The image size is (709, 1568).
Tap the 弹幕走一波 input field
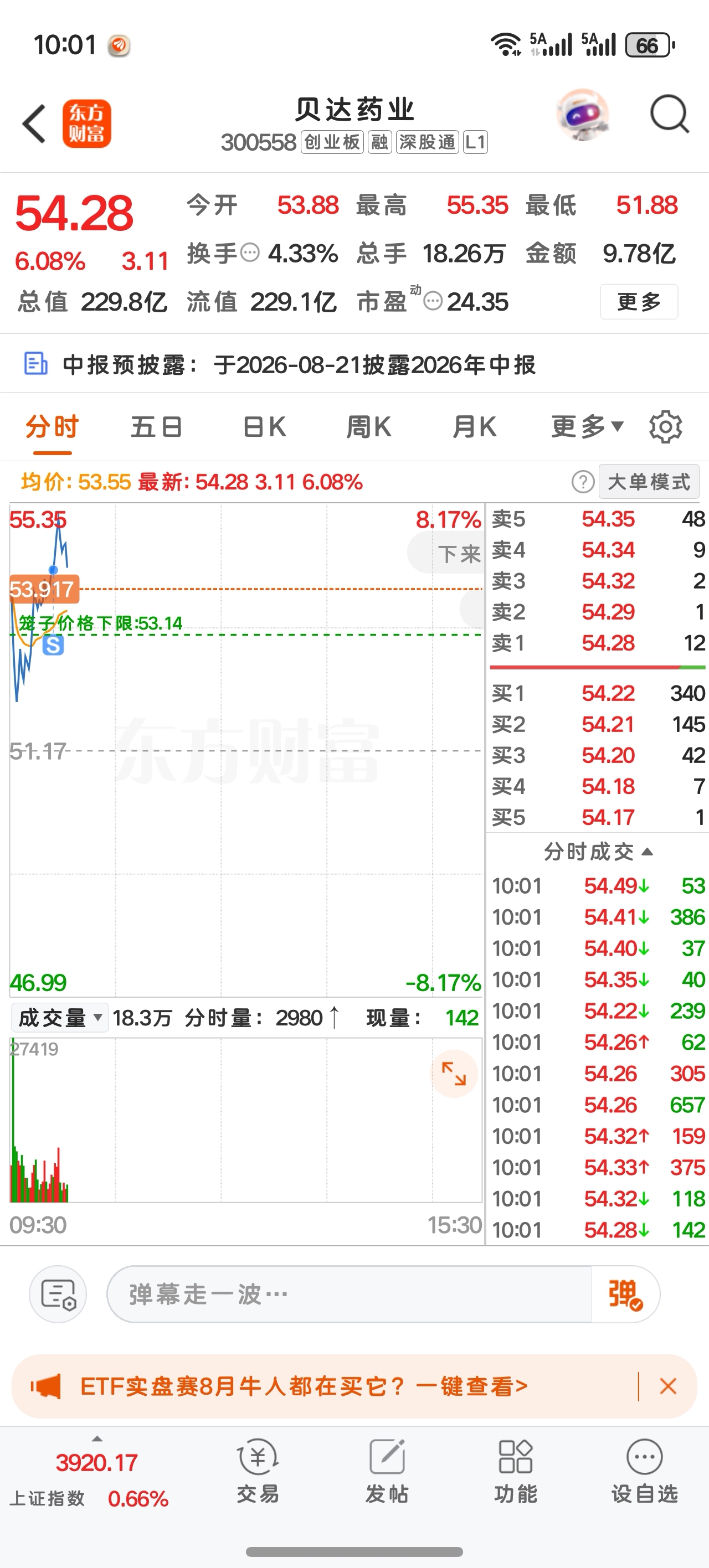[x=349, y=1294]
